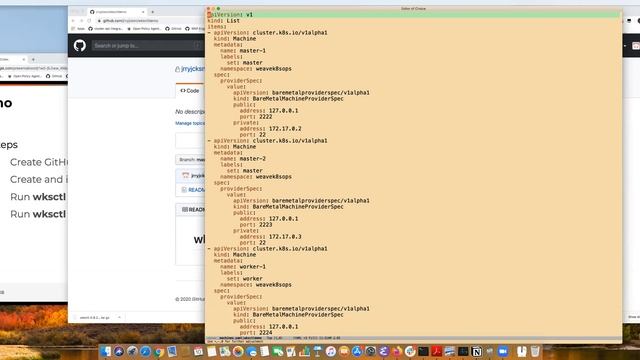Open Safari from the Dock
Screen dimensions: 640x360
coord(145,351)
